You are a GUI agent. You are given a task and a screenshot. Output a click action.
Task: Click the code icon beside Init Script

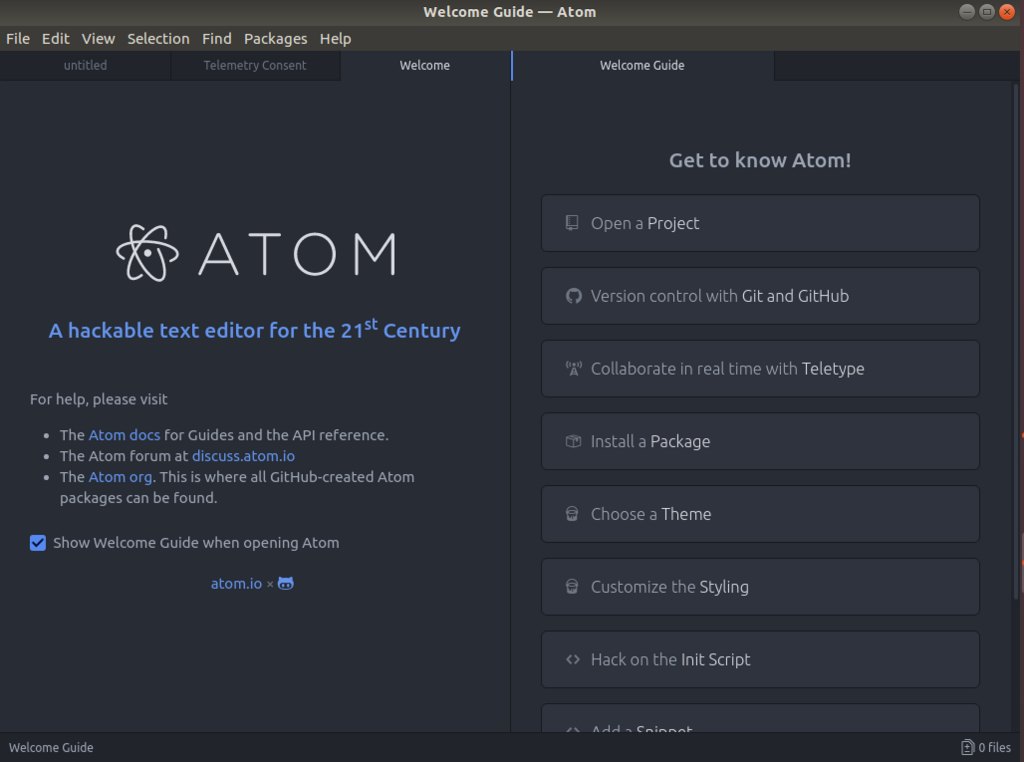point(573,660)
